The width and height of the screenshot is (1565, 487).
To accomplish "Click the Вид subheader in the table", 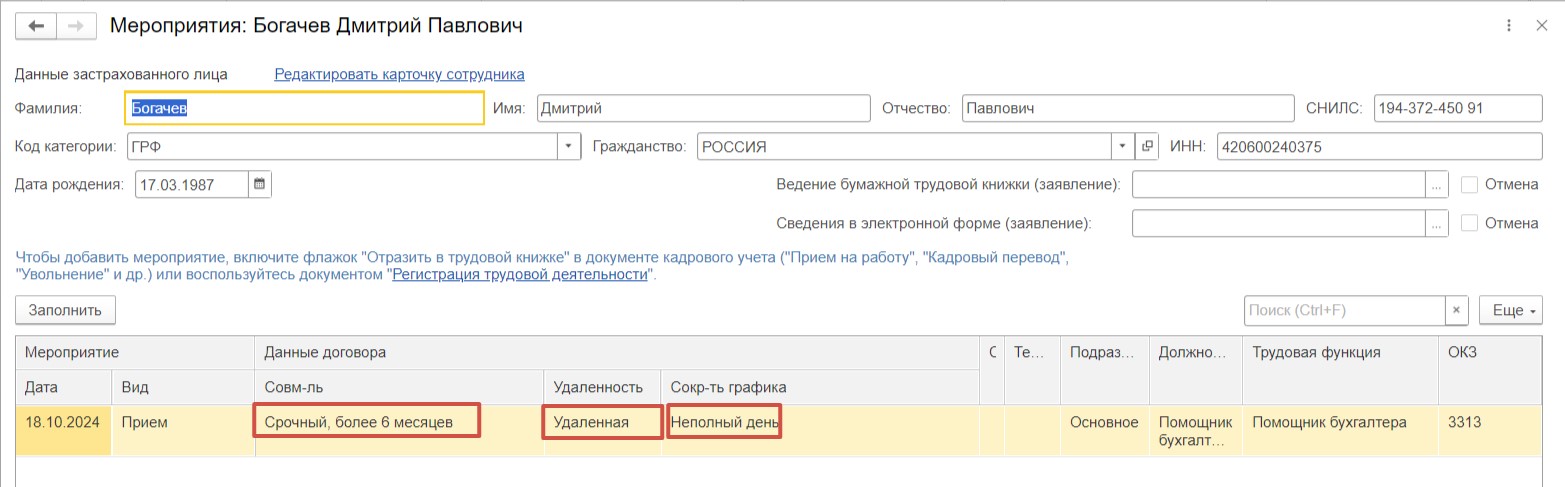I will [183, 387].
